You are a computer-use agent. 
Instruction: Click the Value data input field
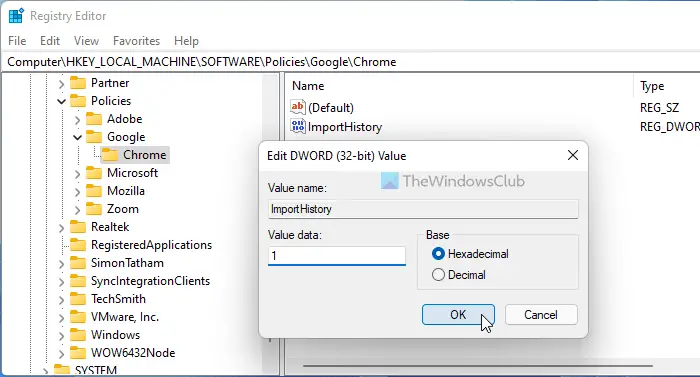[337, 256]
